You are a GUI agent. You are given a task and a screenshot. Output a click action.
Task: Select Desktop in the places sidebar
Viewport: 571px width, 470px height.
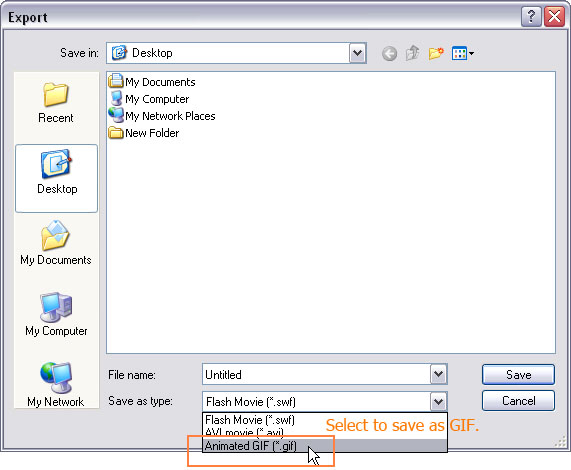pos(56,178)
